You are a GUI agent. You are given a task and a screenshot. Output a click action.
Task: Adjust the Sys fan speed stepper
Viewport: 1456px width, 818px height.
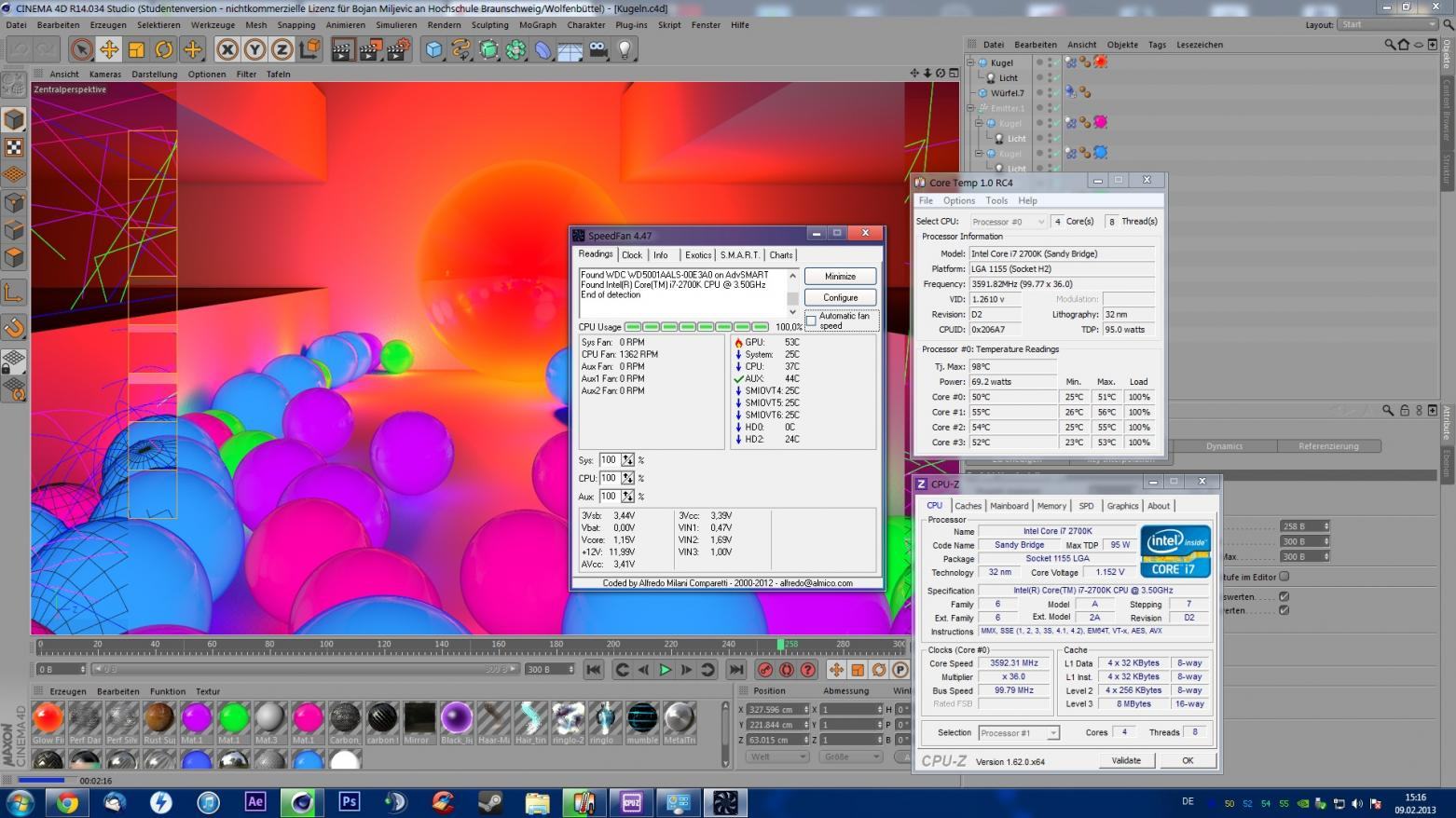pos(628,460)
